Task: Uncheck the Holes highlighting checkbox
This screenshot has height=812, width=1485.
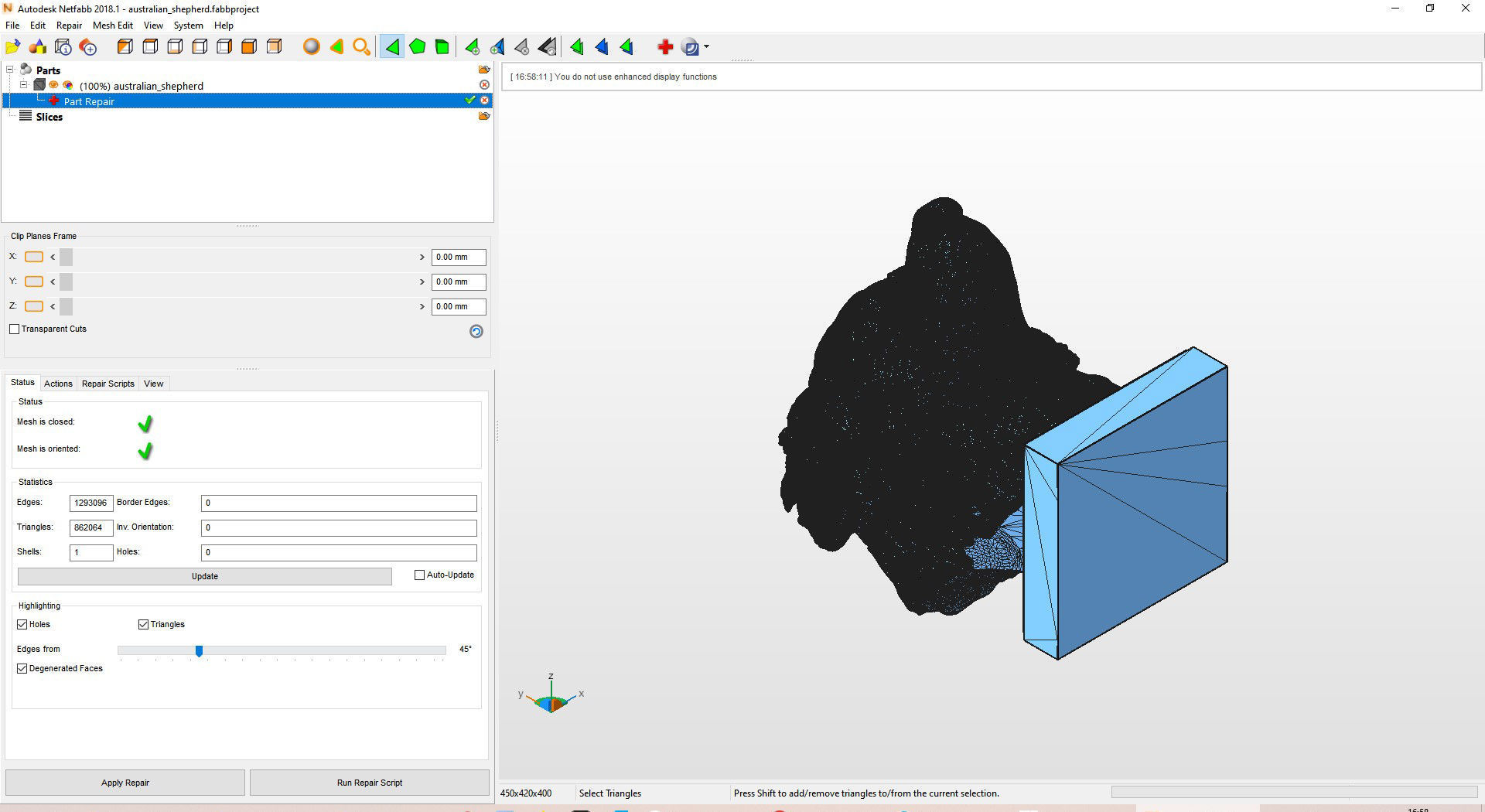Action: [x=22, y=624]
